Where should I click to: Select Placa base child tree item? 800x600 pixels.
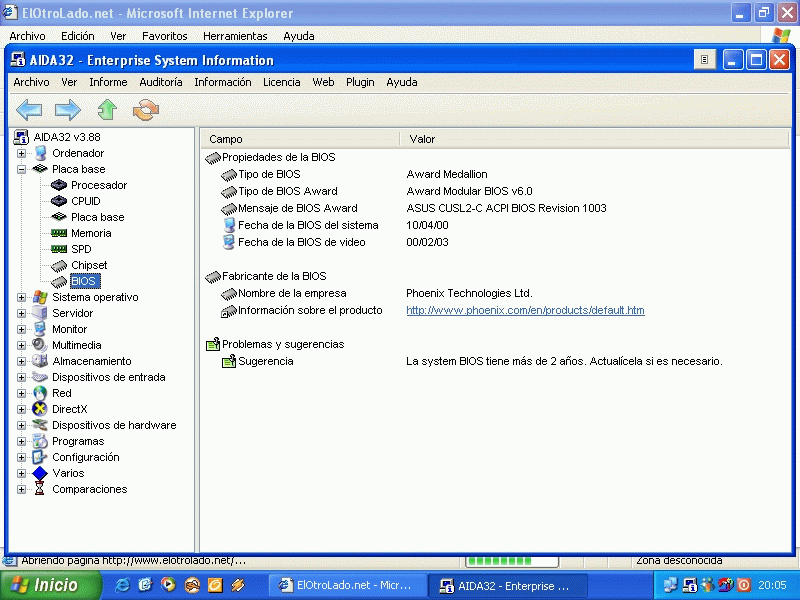97,217
